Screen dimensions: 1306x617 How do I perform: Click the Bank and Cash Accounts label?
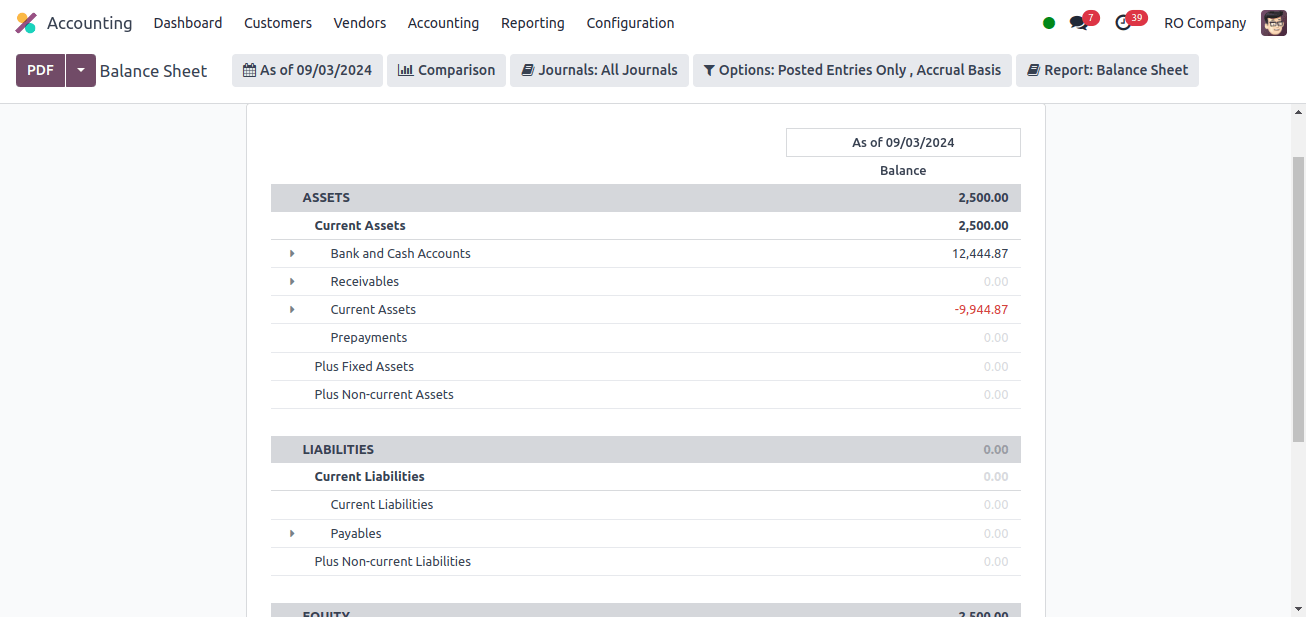pos(400,254)
